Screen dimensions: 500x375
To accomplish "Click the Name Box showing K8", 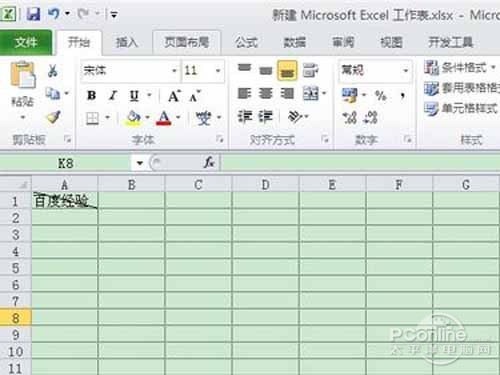I will coord(66,163).
